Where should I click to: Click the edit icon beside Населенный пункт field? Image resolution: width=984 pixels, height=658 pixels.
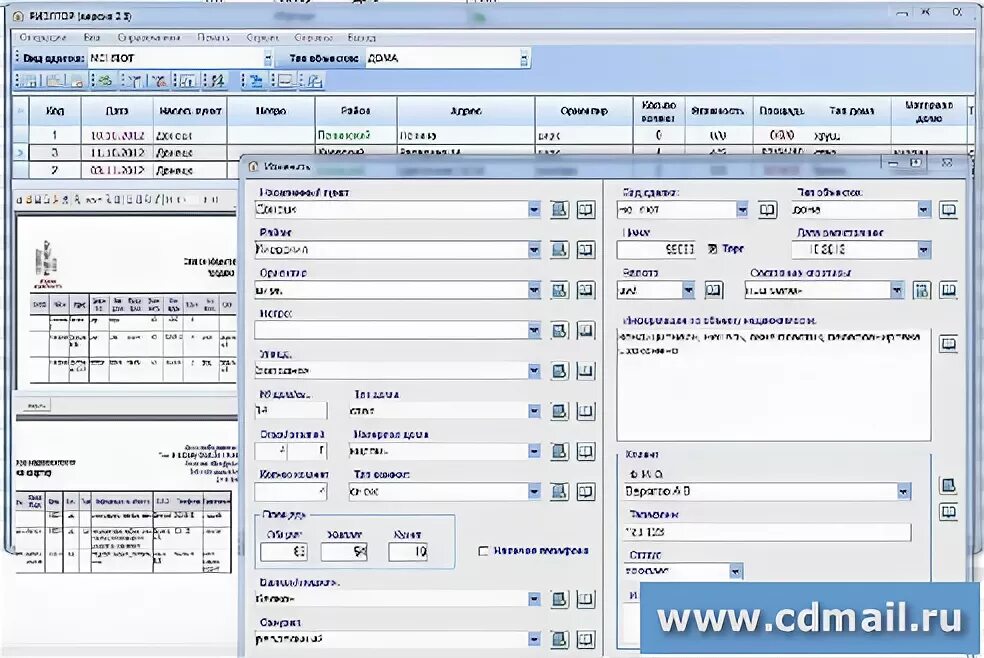[559, 210]
